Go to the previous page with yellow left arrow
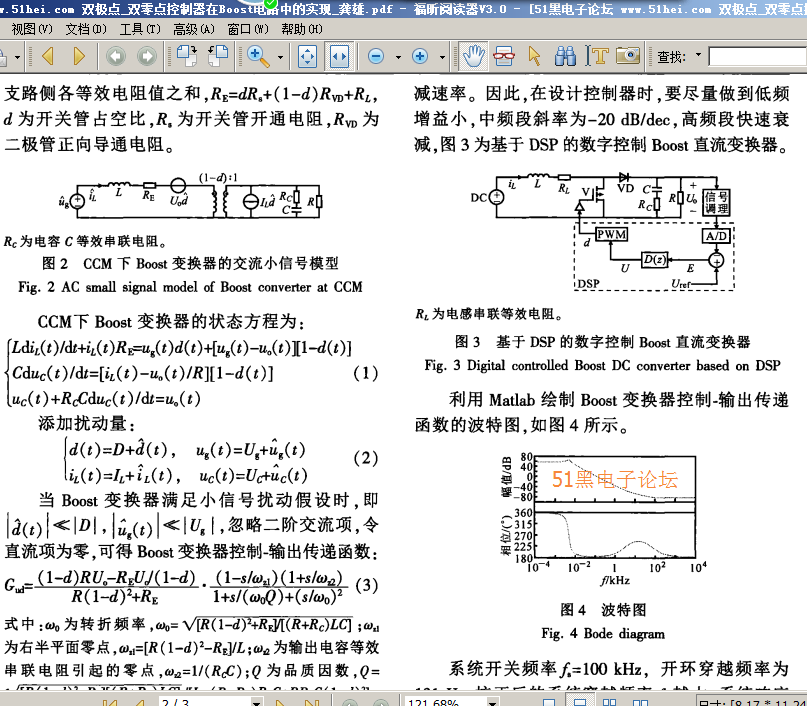The width and height of the screenshot is (807, 706). (x=48, y=56)
